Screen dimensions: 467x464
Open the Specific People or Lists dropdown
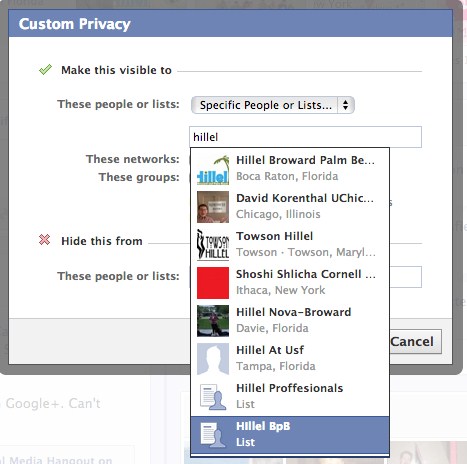(x=273, y=105)
